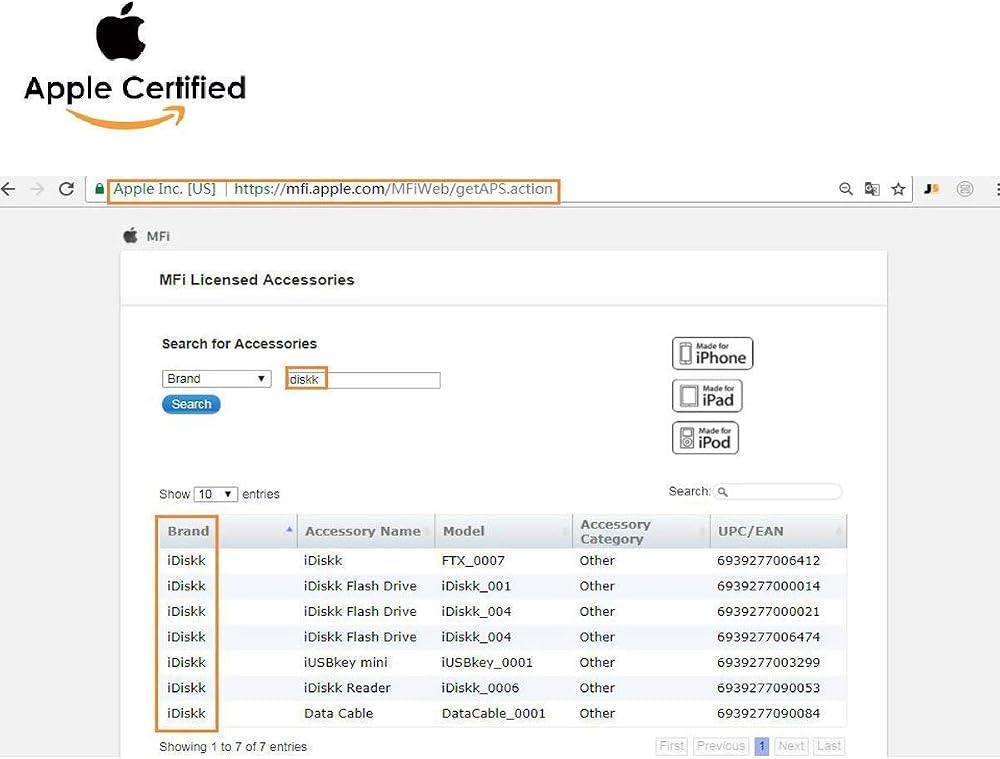The image size is (1000, 759).
Task: Click Brand cell in the FTX_0007 row
Action: coord(186,561)
